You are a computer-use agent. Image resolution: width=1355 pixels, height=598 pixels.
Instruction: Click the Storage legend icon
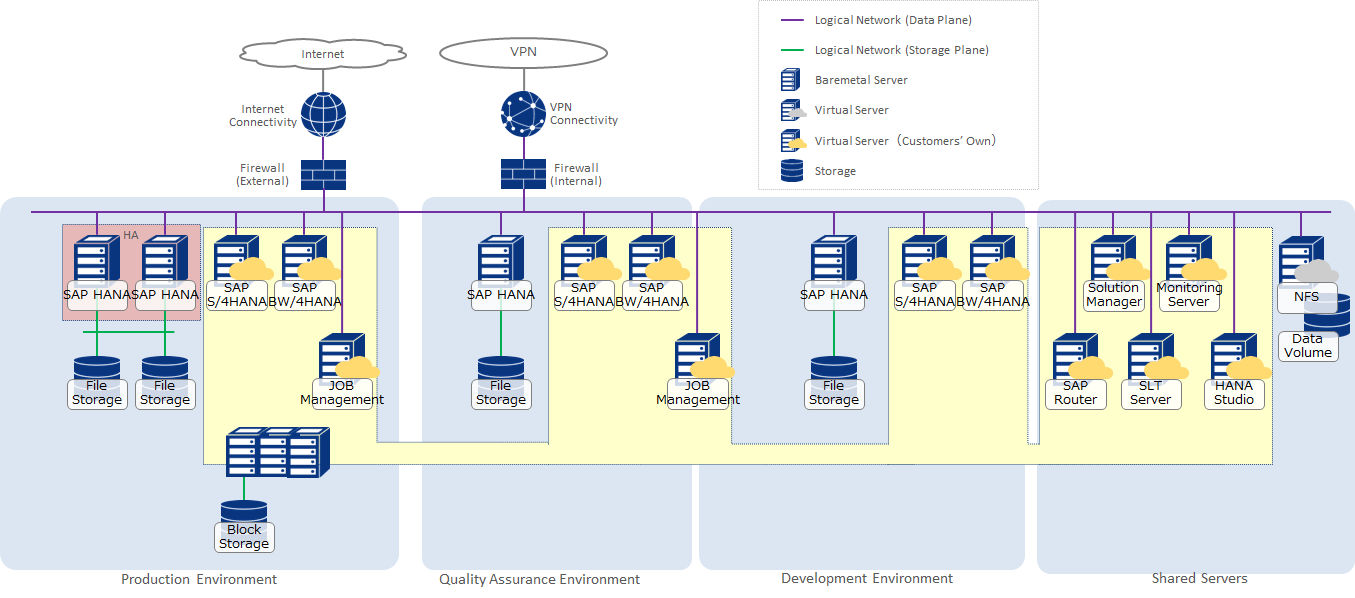(792, 171)
